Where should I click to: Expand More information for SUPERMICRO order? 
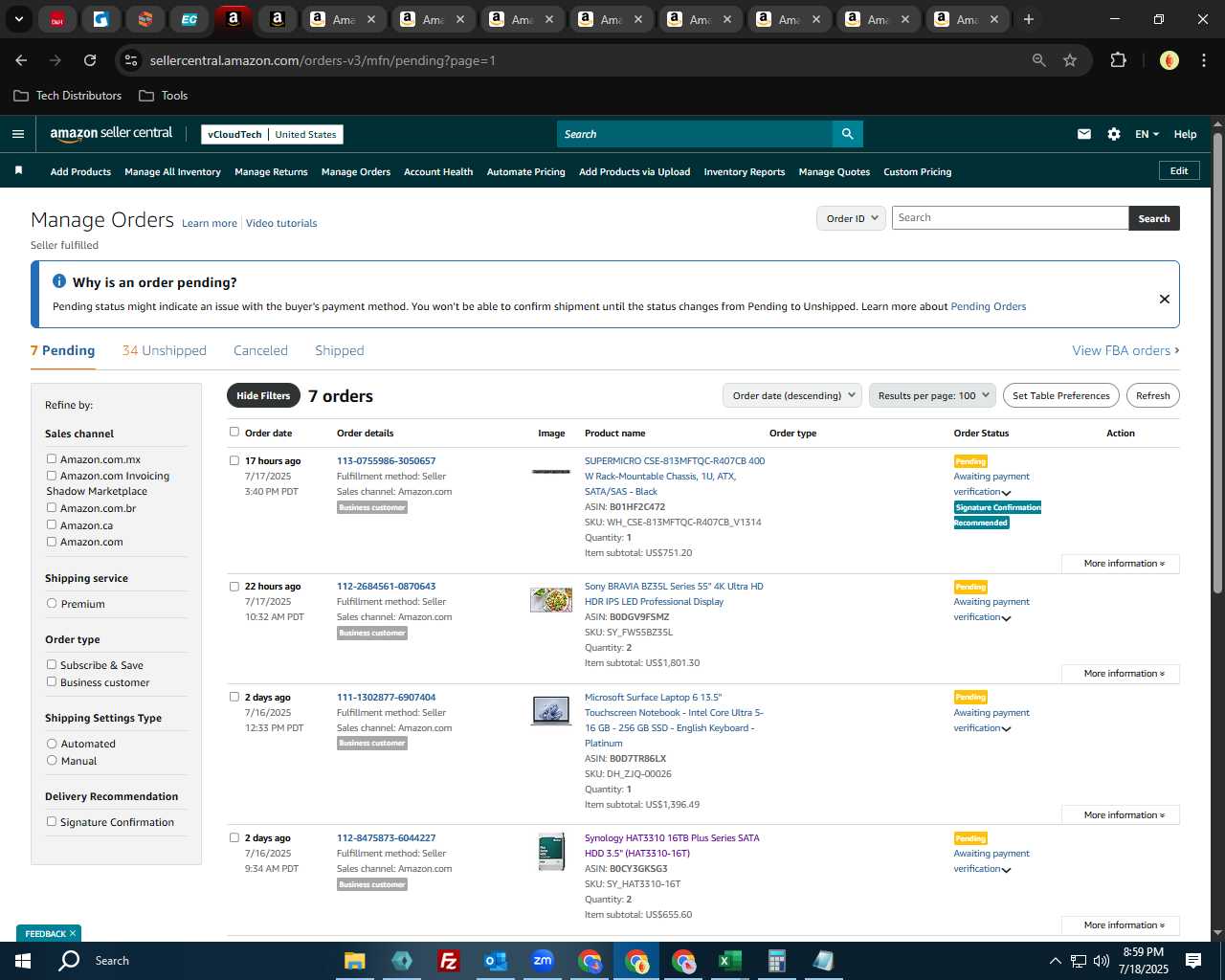point(1121,564)
